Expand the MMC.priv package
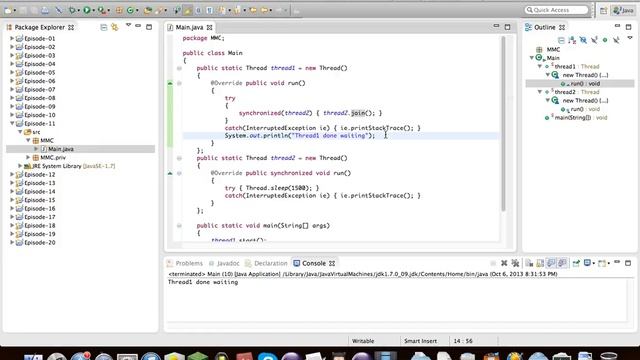 [28, 157]
